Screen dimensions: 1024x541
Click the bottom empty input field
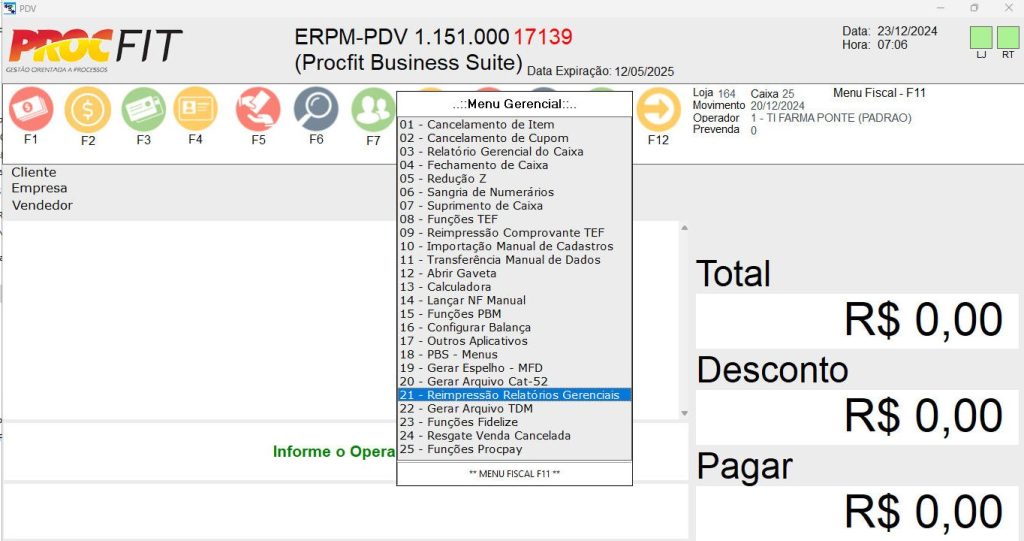coord(345,510)
